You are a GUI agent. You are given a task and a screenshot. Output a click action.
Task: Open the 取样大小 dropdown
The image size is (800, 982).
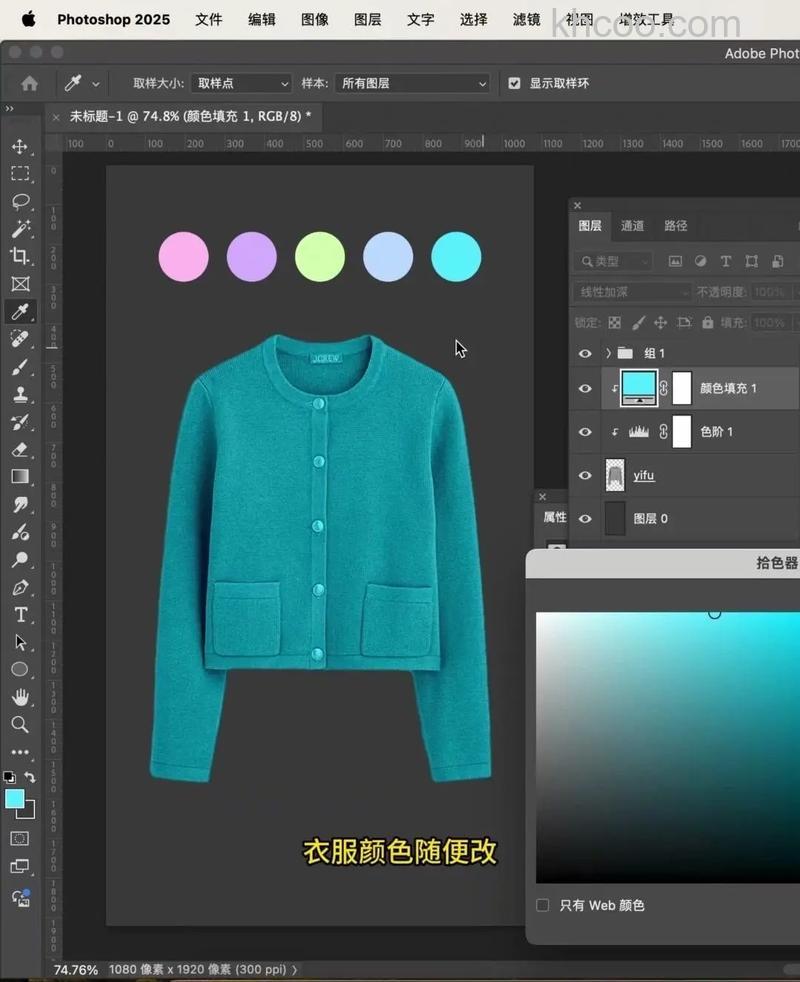pos(240,84)
